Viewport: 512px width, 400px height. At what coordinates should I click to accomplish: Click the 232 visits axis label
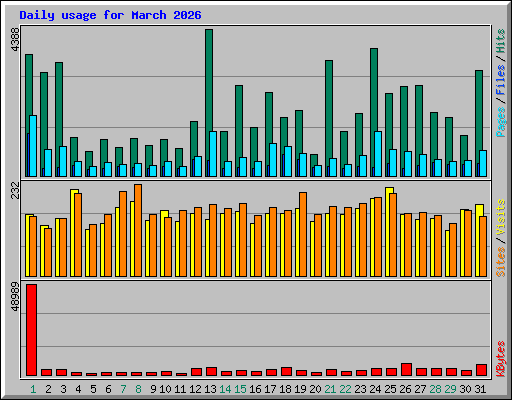pos(15,190)
